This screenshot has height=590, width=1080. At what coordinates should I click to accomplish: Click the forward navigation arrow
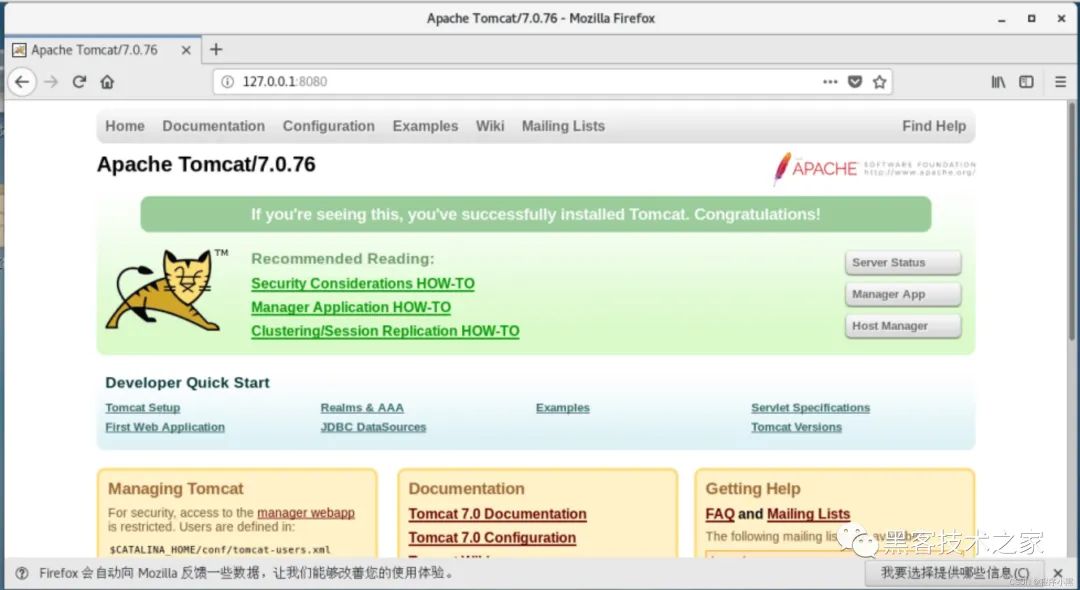pyautogui.click(x=51, y=82)
